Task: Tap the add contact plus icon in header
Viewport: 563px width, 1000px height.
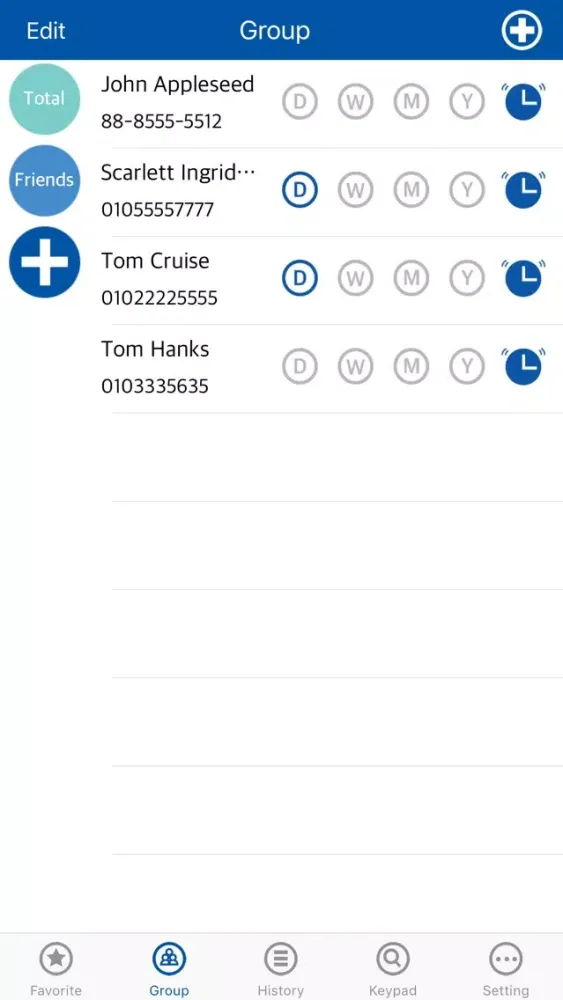Action: (522, 30)
